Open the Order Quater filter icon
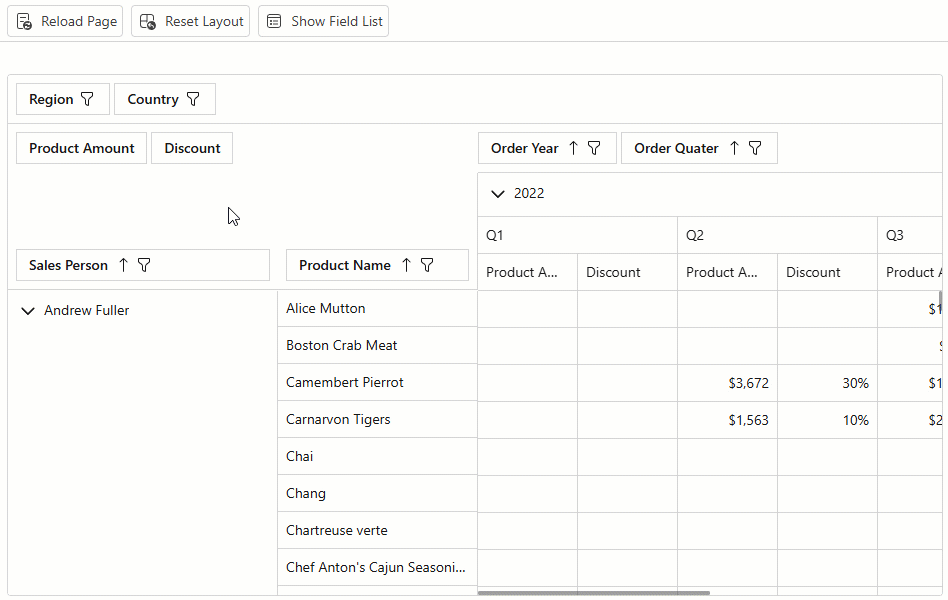Image resolution: width=948 pixels, height=600 pixels. tap(755, 148)
